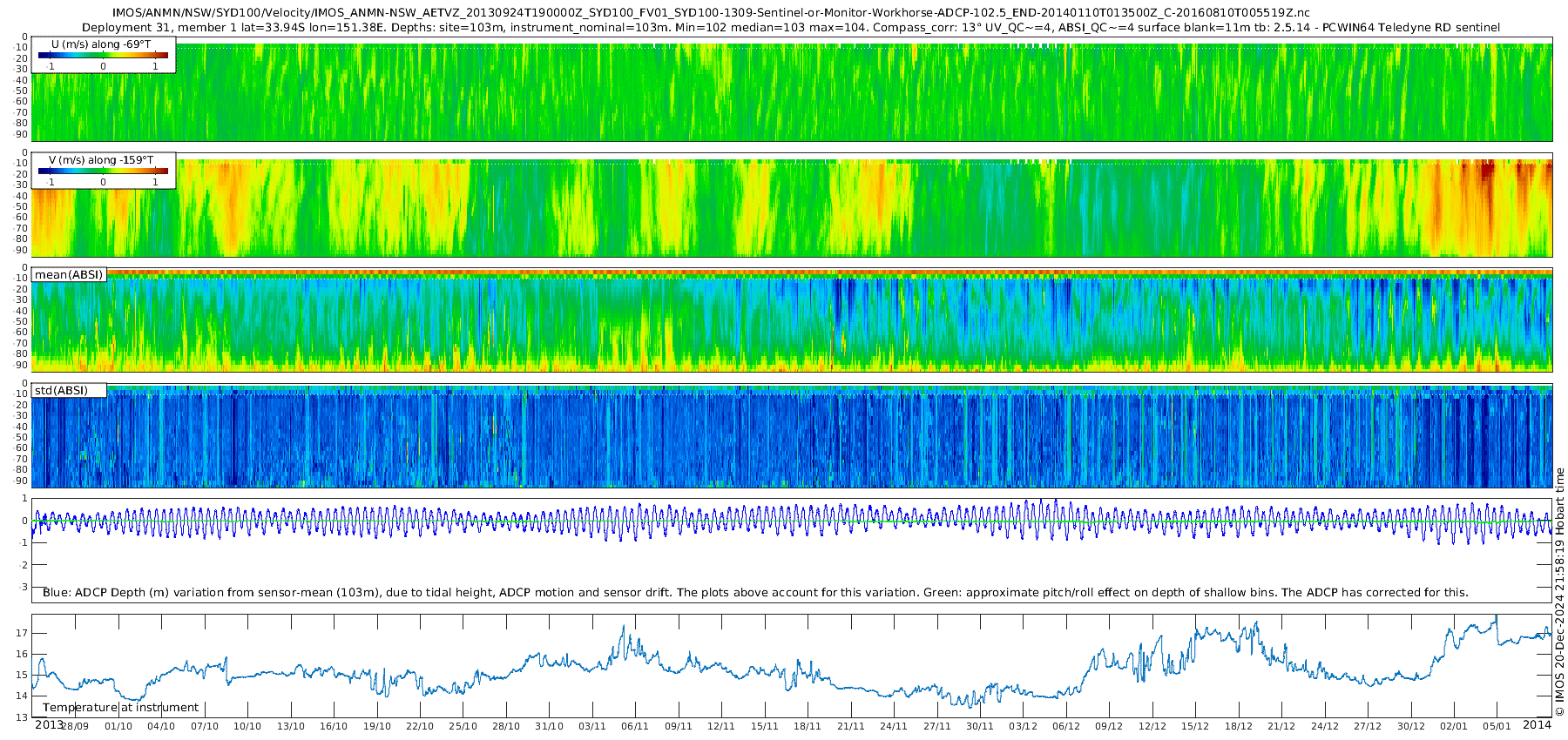The height and width of the screenshot is (740, 1568).
Task: Click the 'Temperature at instrument' label
Action: 120,708
